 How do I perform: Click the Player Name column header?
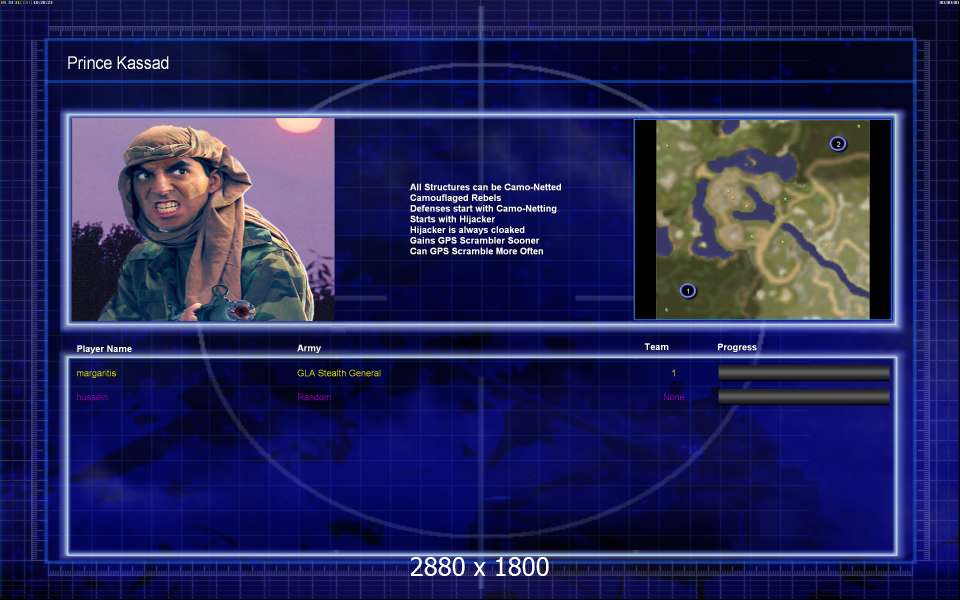(x=104, y=349)
